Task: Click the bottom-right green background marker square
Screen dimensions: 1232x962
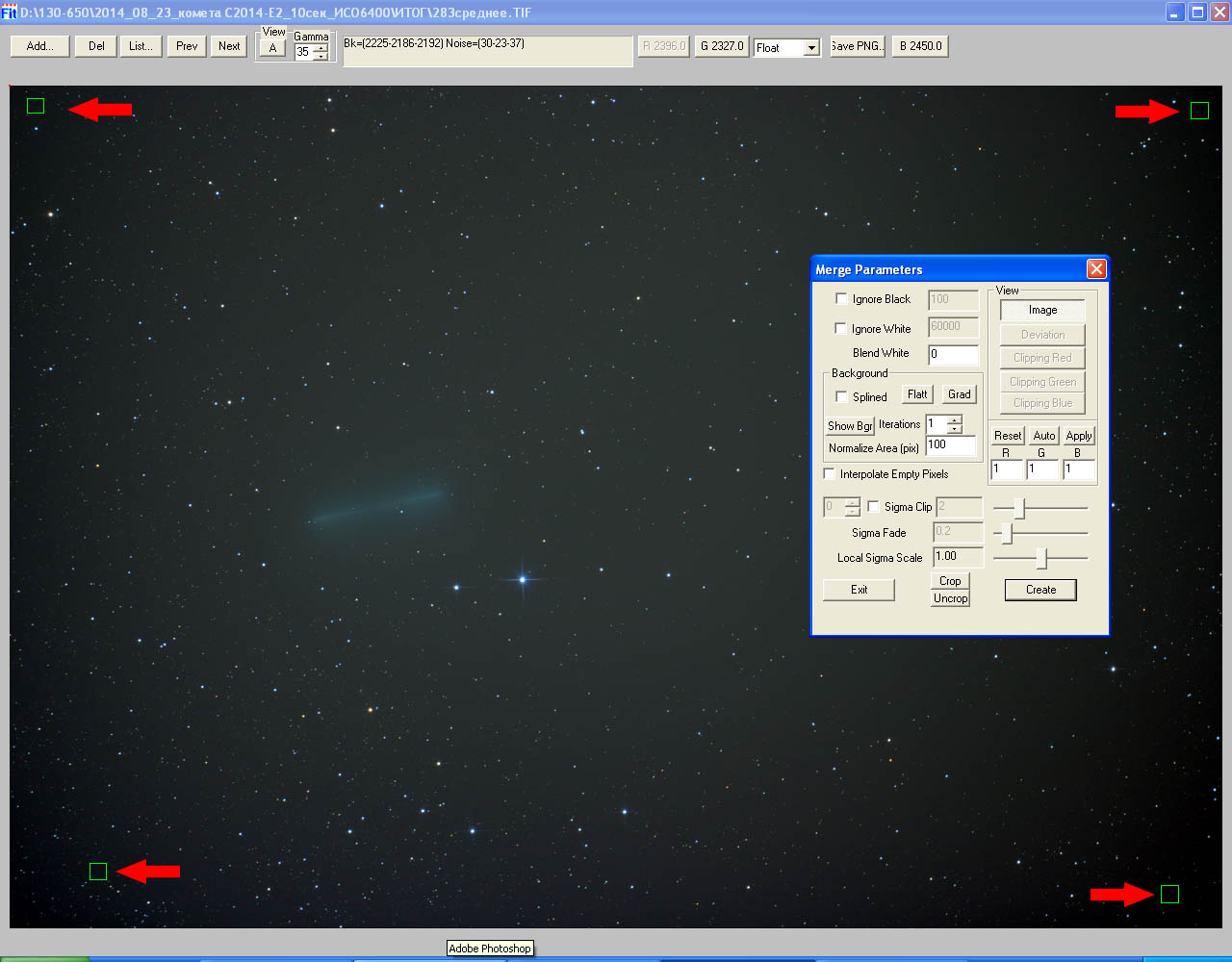Action: coord(1169,895)
